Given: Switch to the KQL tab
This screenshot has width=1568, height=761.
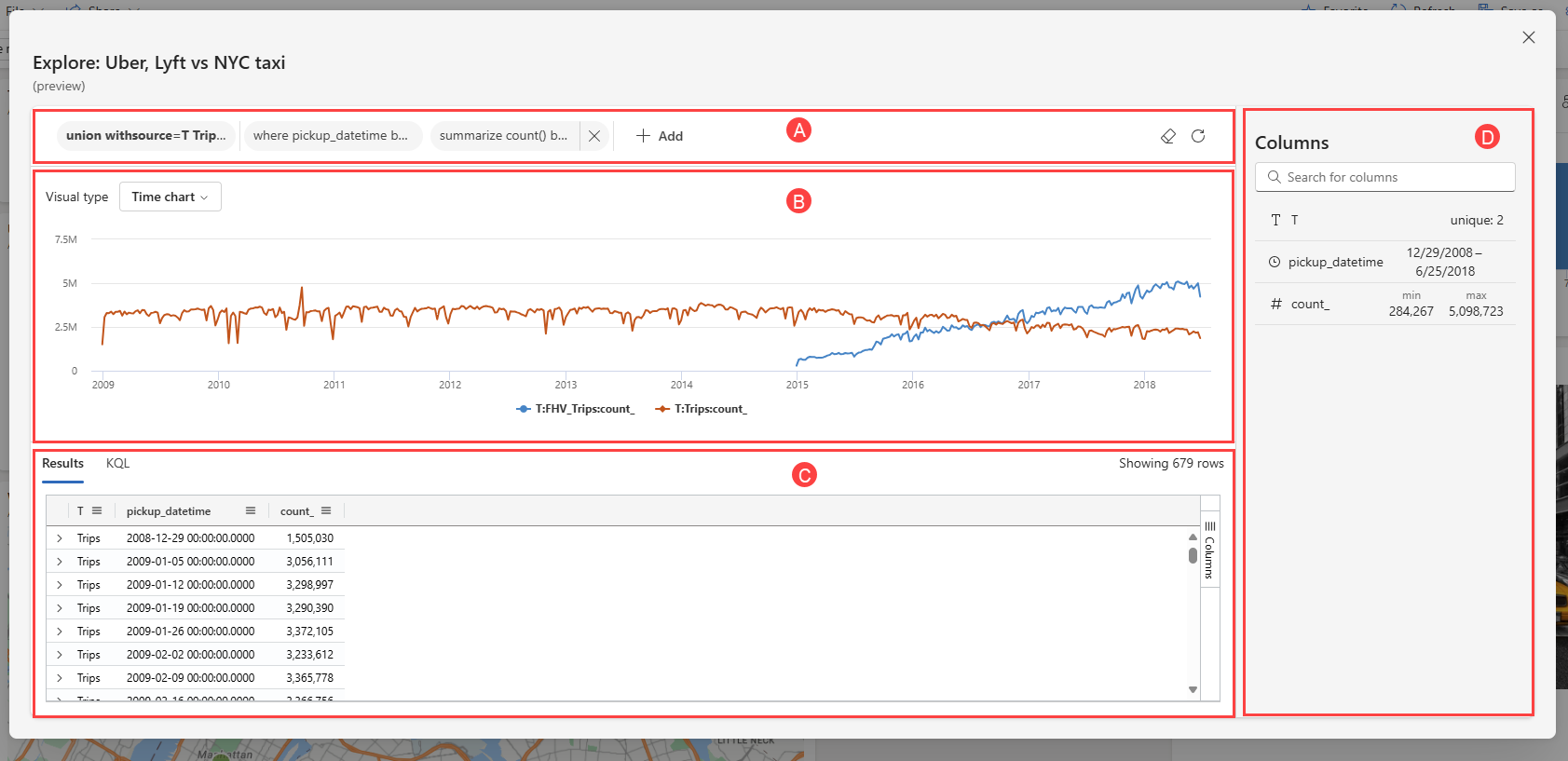Looking at the screenshot, I should (117, 463).
